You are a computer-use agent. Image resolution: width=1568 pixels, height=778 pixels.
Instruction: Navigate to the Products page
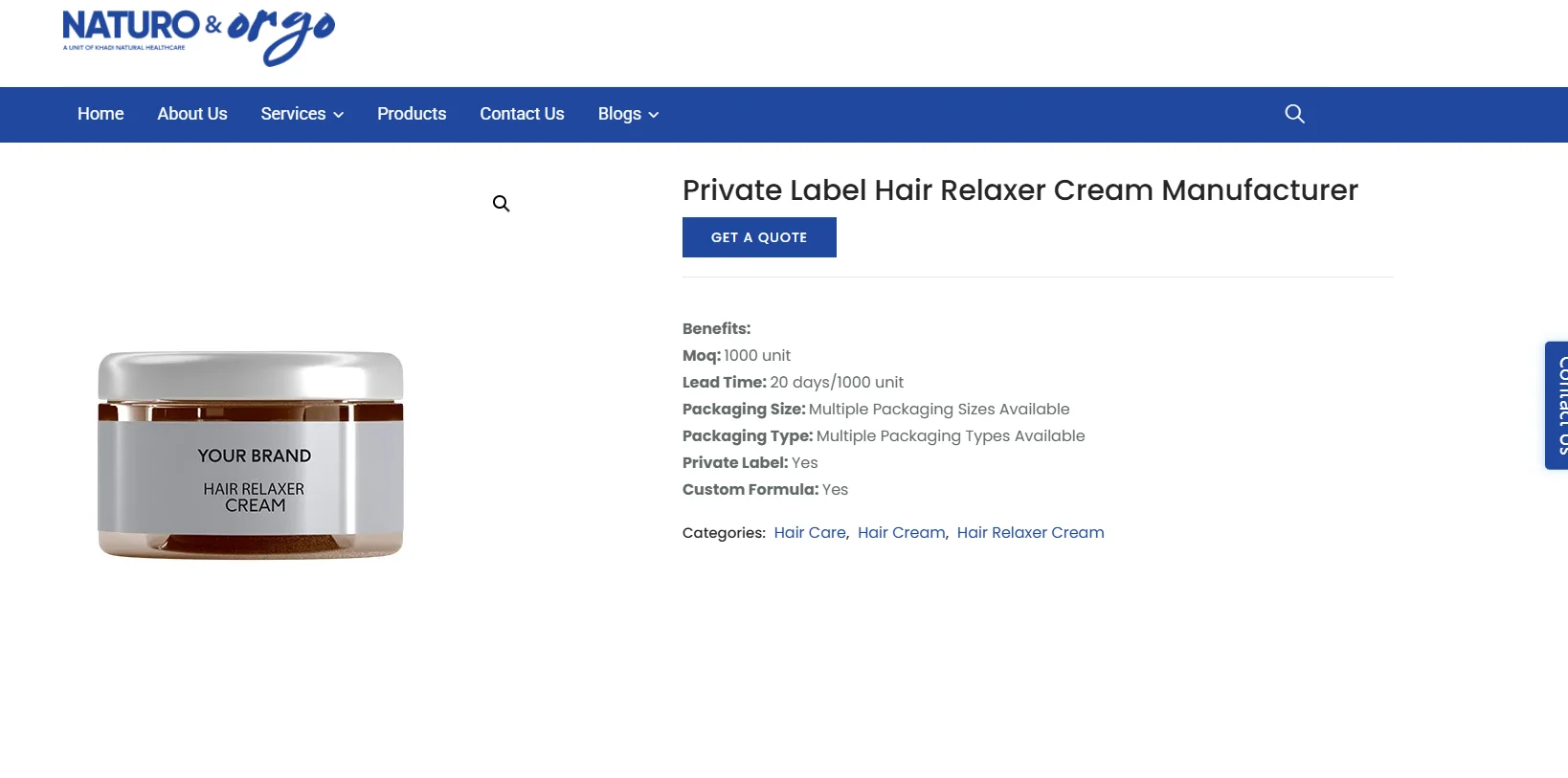coord(411,114)
